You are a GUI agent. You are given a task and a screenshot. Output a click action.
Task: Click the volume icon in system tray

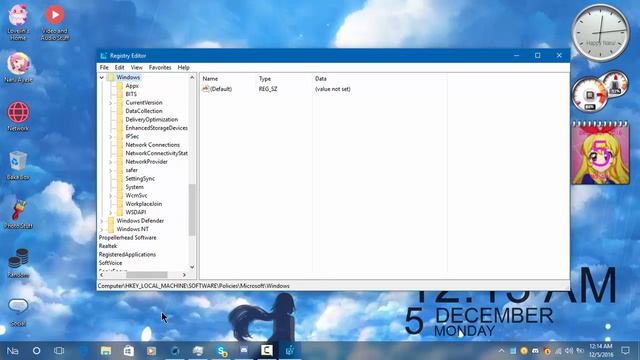coord(569,351)
